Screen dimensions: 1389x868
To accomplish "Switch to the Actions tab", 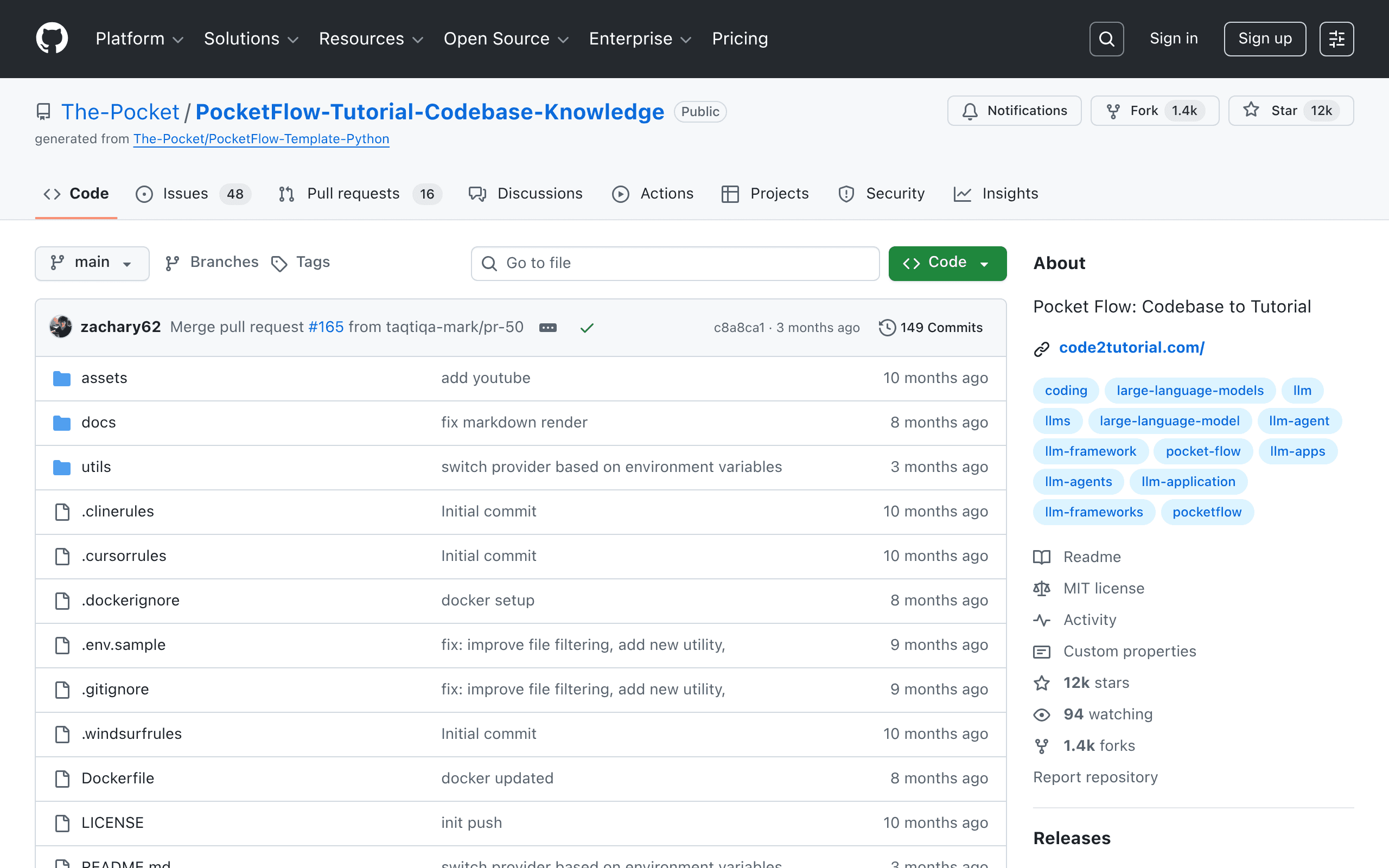I will click(653, 194).
